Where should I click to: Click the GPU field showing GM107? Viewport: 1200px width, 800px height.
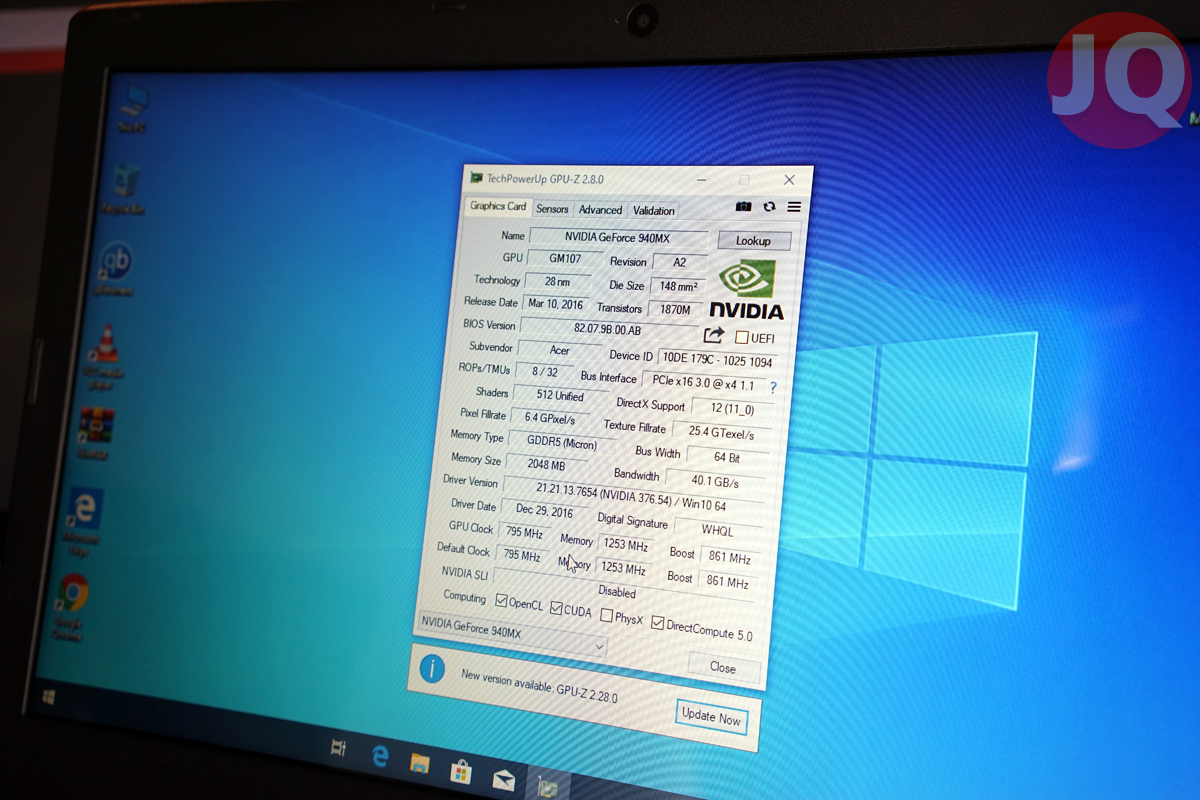[565, 259]
